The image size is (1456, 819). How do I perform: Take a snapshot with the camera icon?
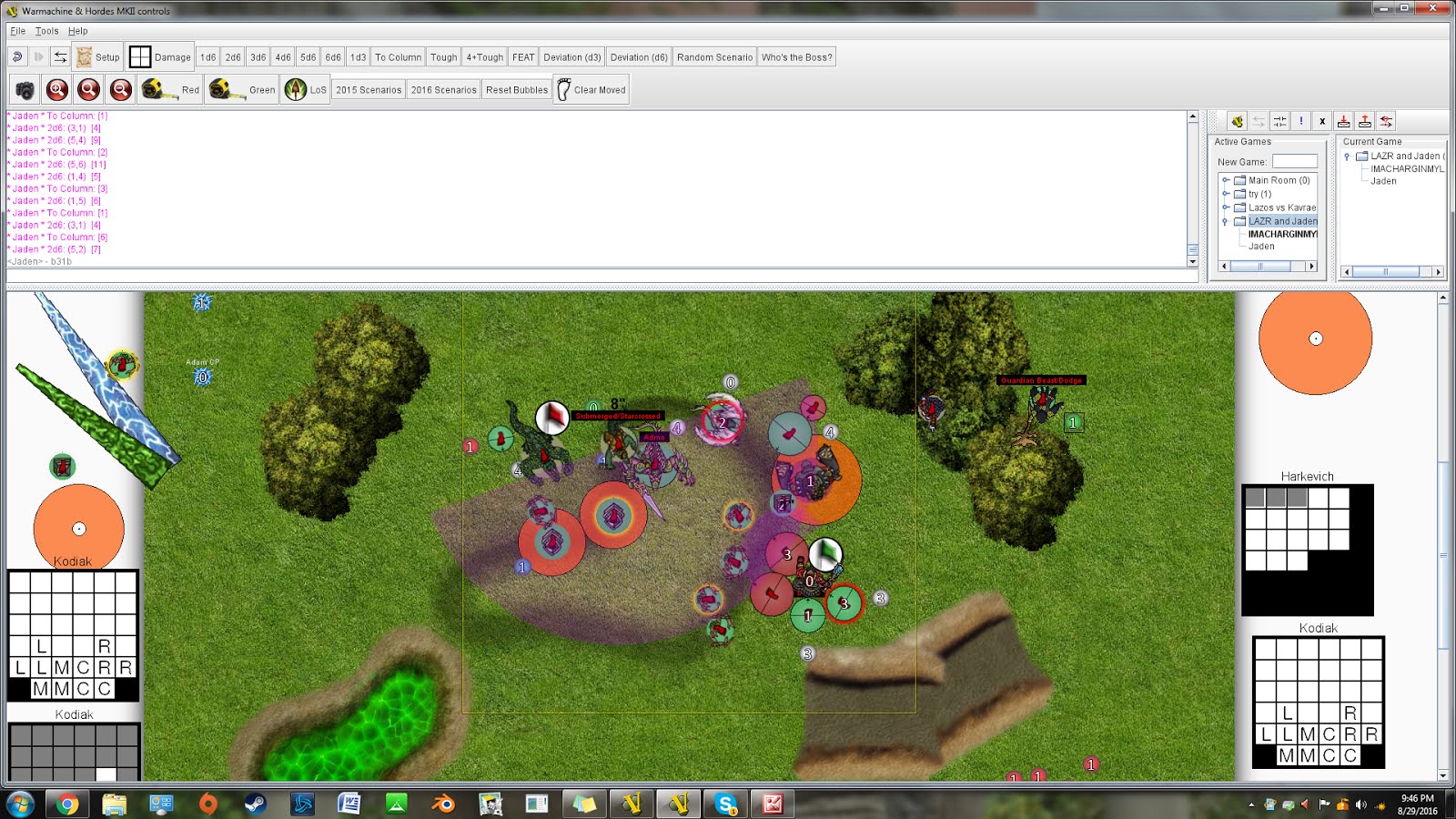pyautogui.click(x=25, y=89)
